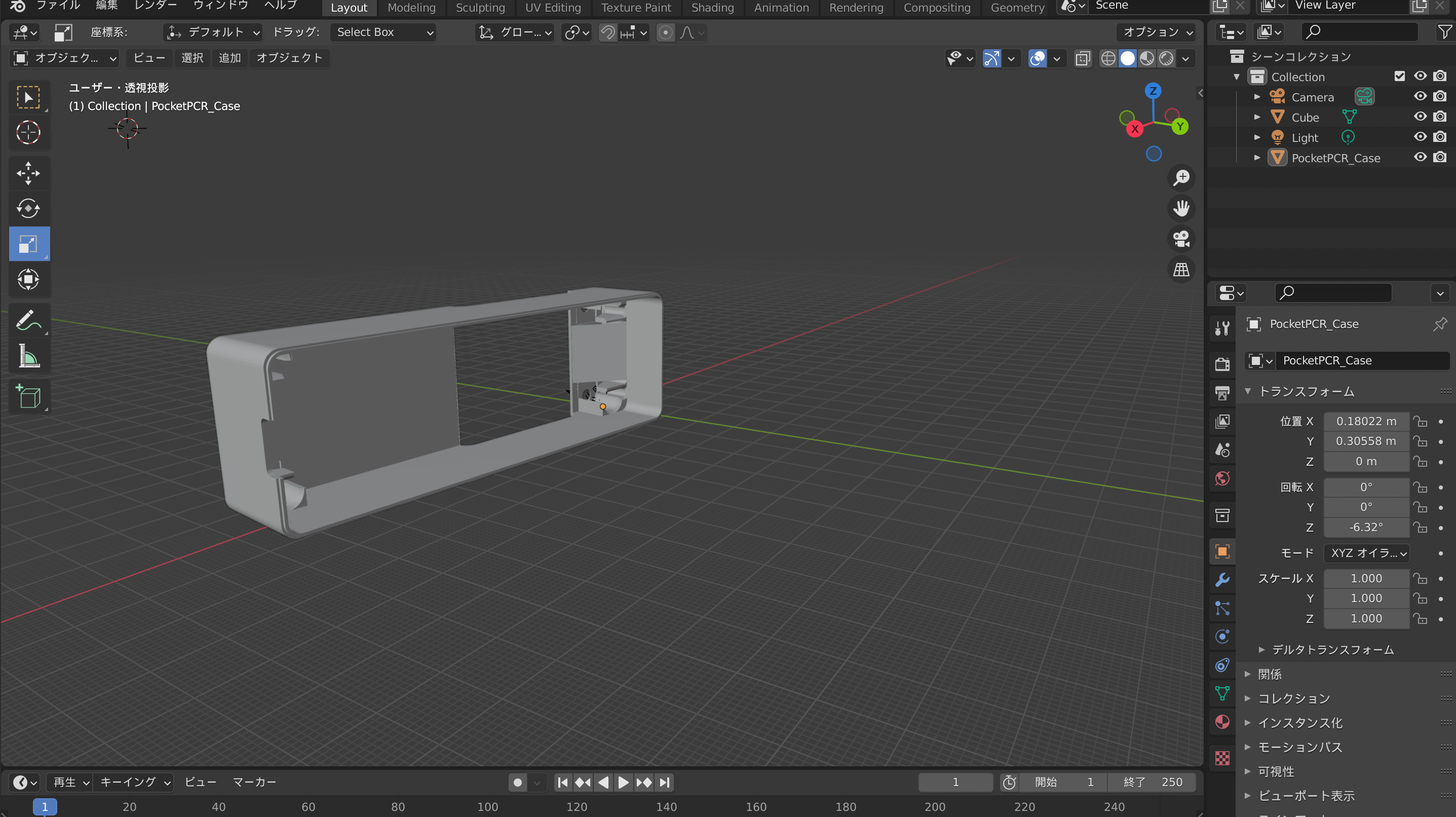This screenshot has width=1456, height=817.
Task: Open the 編集 menu
Action: [107, 6]
